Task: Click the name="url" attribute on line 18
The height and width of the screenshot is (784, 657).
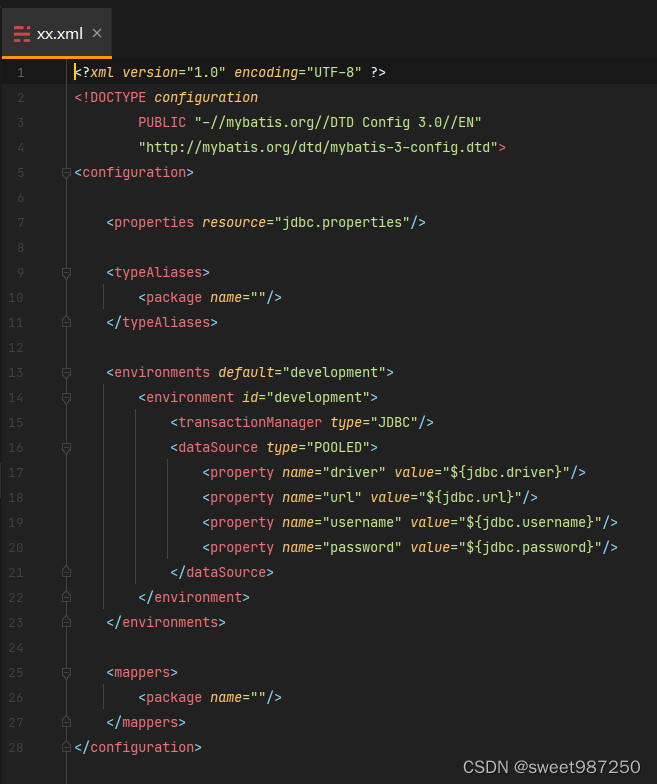Action: click(322, 498)
